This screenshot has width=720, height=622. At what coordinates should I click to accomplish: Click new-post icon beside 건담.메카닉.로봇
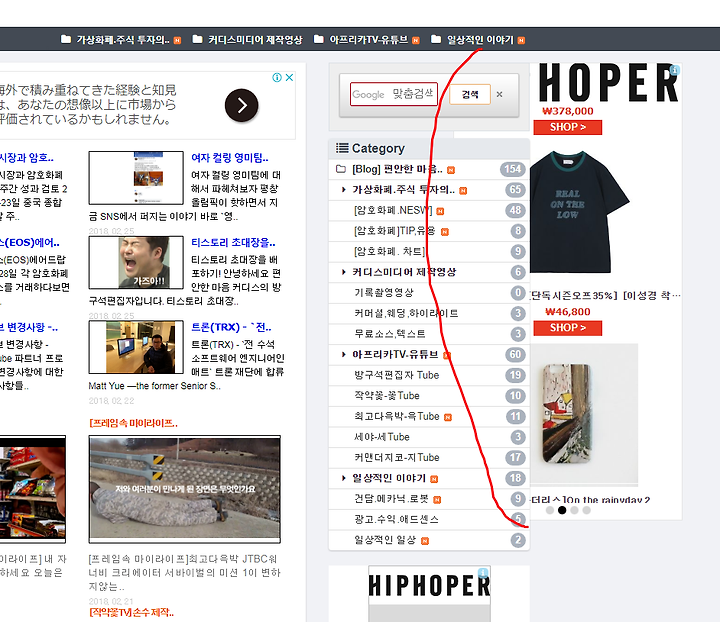pos(437,500)
